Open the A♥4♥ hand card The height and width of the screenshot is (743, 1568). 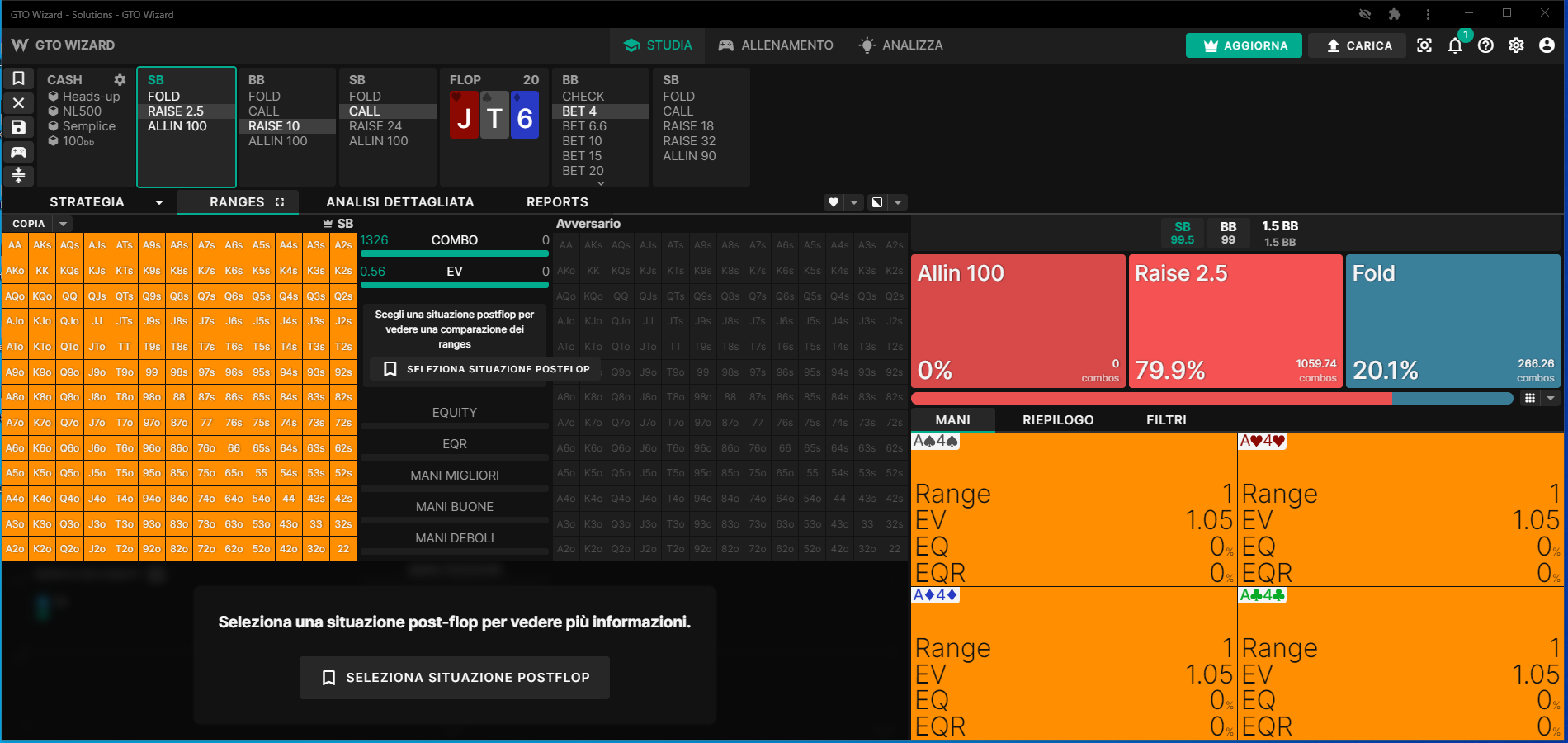point(1400,509)
